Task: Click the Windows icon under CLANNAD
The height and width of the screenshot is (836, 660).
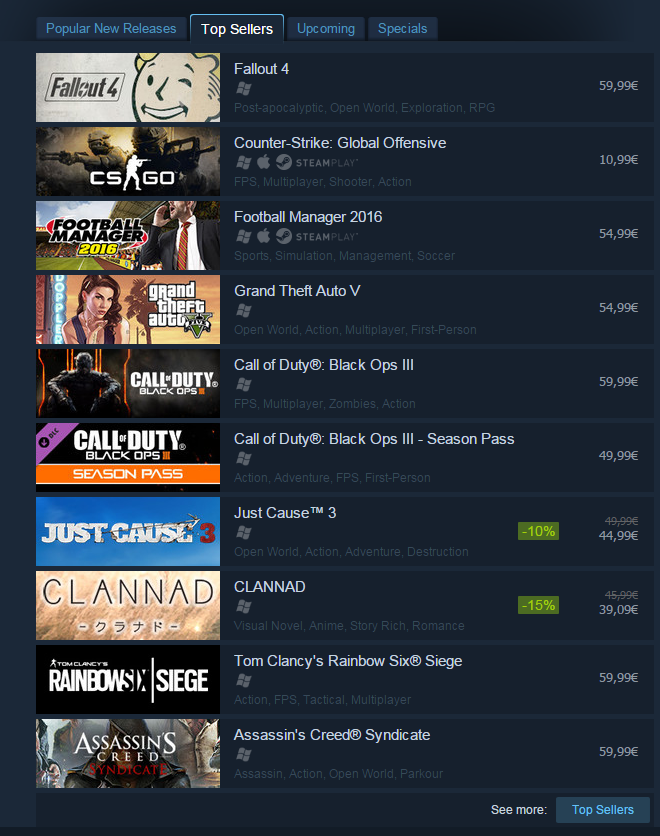Action: pos(244,606)
